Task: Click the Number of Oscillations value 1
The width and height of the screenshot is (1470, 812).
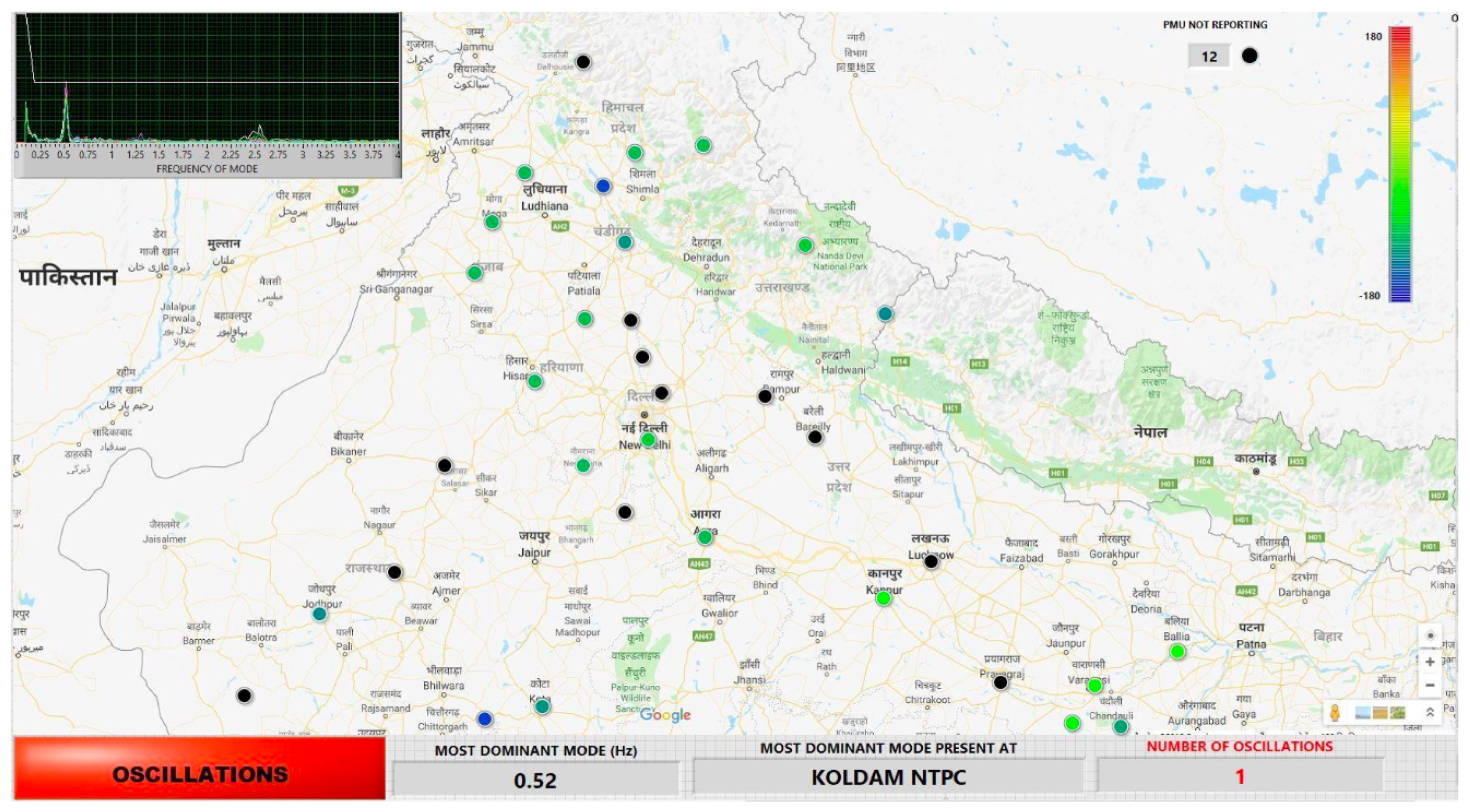Action: coord(1239,776)
